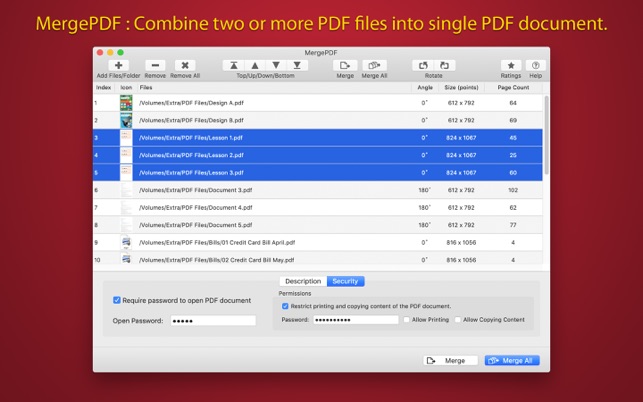This screenshot has width=643, height=402.
Task: Click the Merge All icon in the toolbar
Action: [x=374, y=65]
